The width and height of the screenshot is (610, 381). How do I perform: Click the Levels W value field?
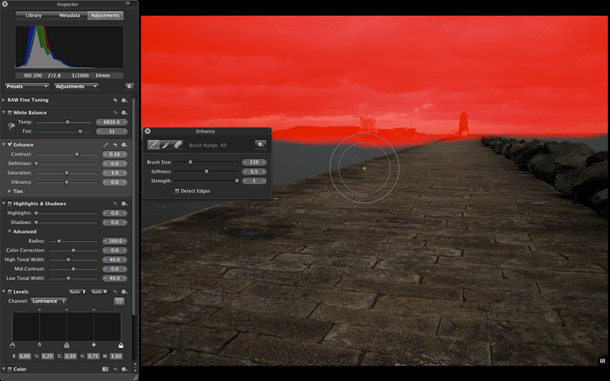click(x=116, y=356)
